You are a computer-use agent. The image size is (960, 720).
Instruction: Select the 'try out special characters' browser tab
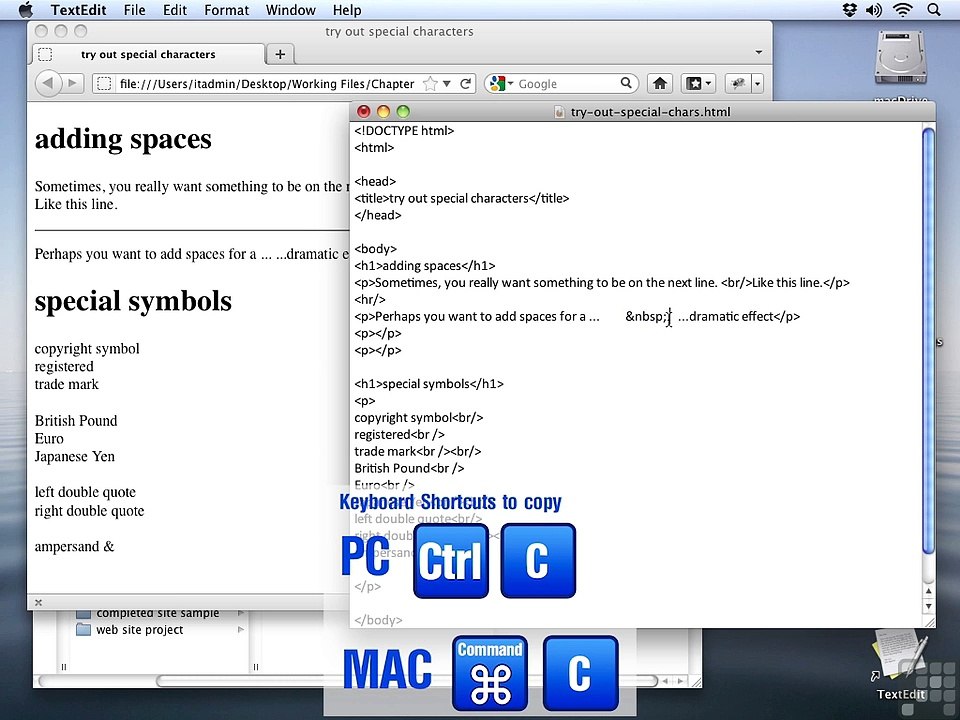[x=148, y=54]
